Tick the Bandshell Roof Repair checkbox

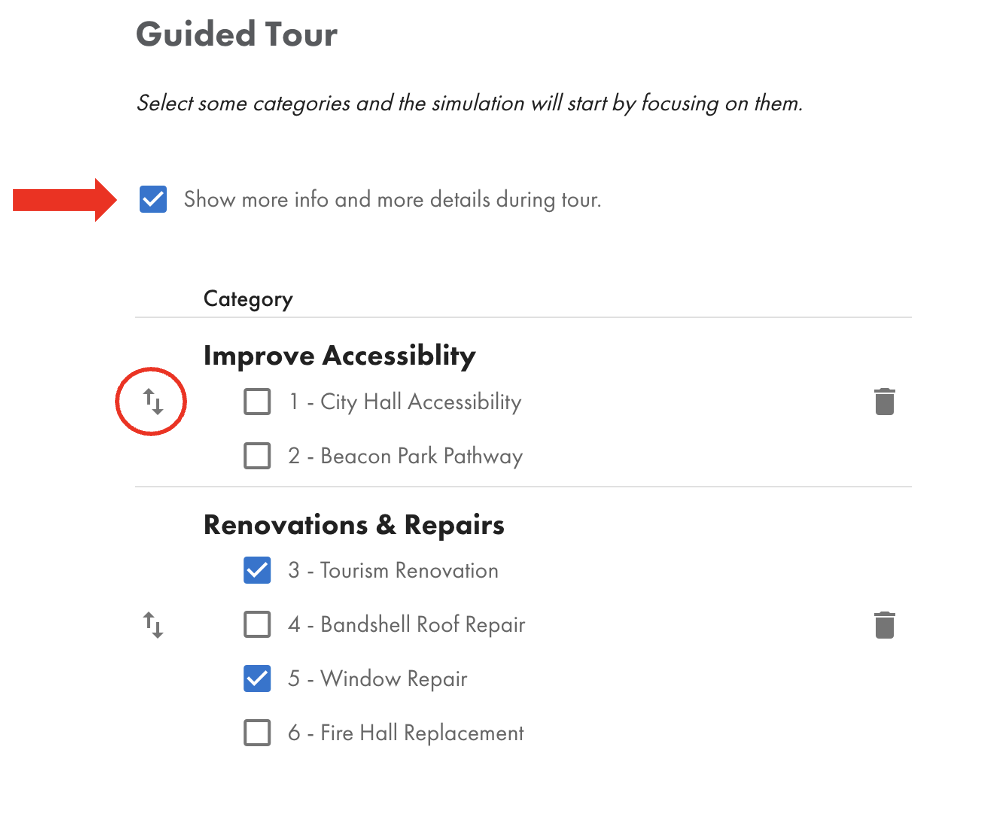click(x=258, y=625)
